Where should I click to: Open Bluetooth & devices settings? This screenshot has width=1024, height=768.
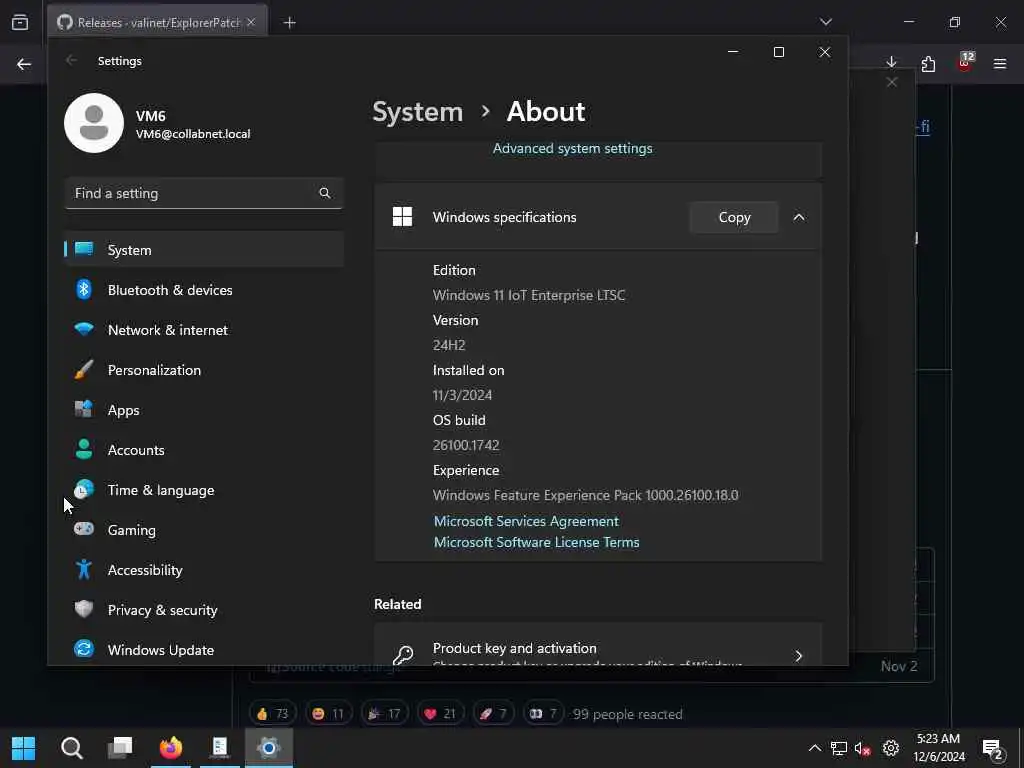tap(204, 289)
